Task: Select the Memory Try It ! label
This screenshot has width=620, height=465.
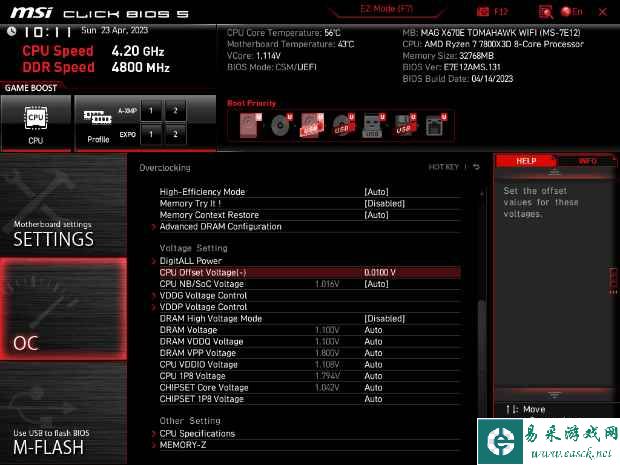Action: coord(190,204)
